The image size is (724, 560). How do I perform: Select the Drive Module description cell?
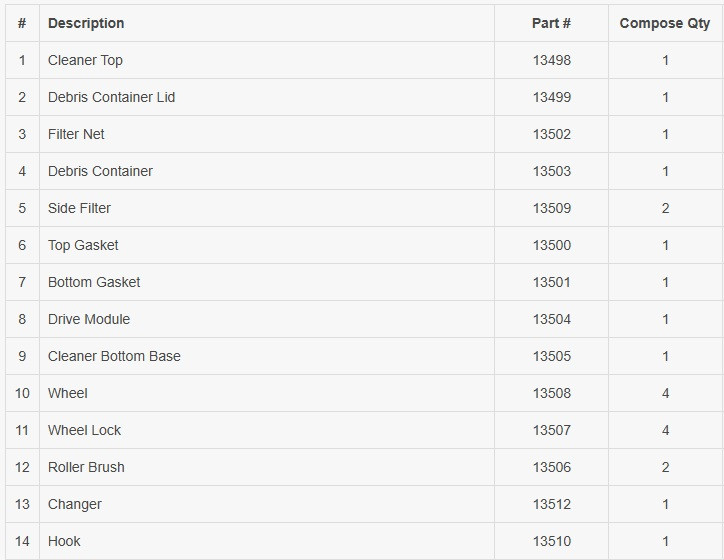(x=89, y=319)
